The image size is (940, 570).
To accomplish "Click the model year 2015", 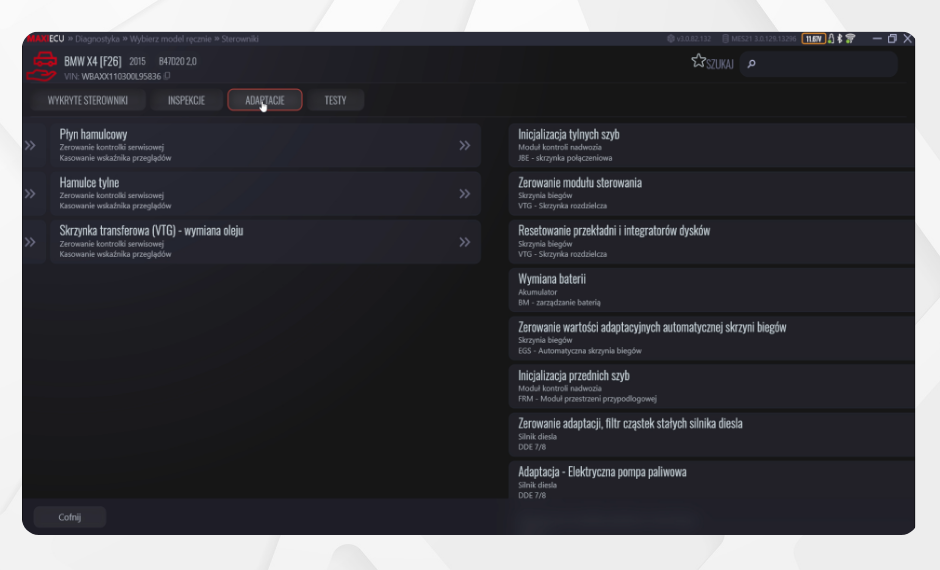I will tap(137, 61).
